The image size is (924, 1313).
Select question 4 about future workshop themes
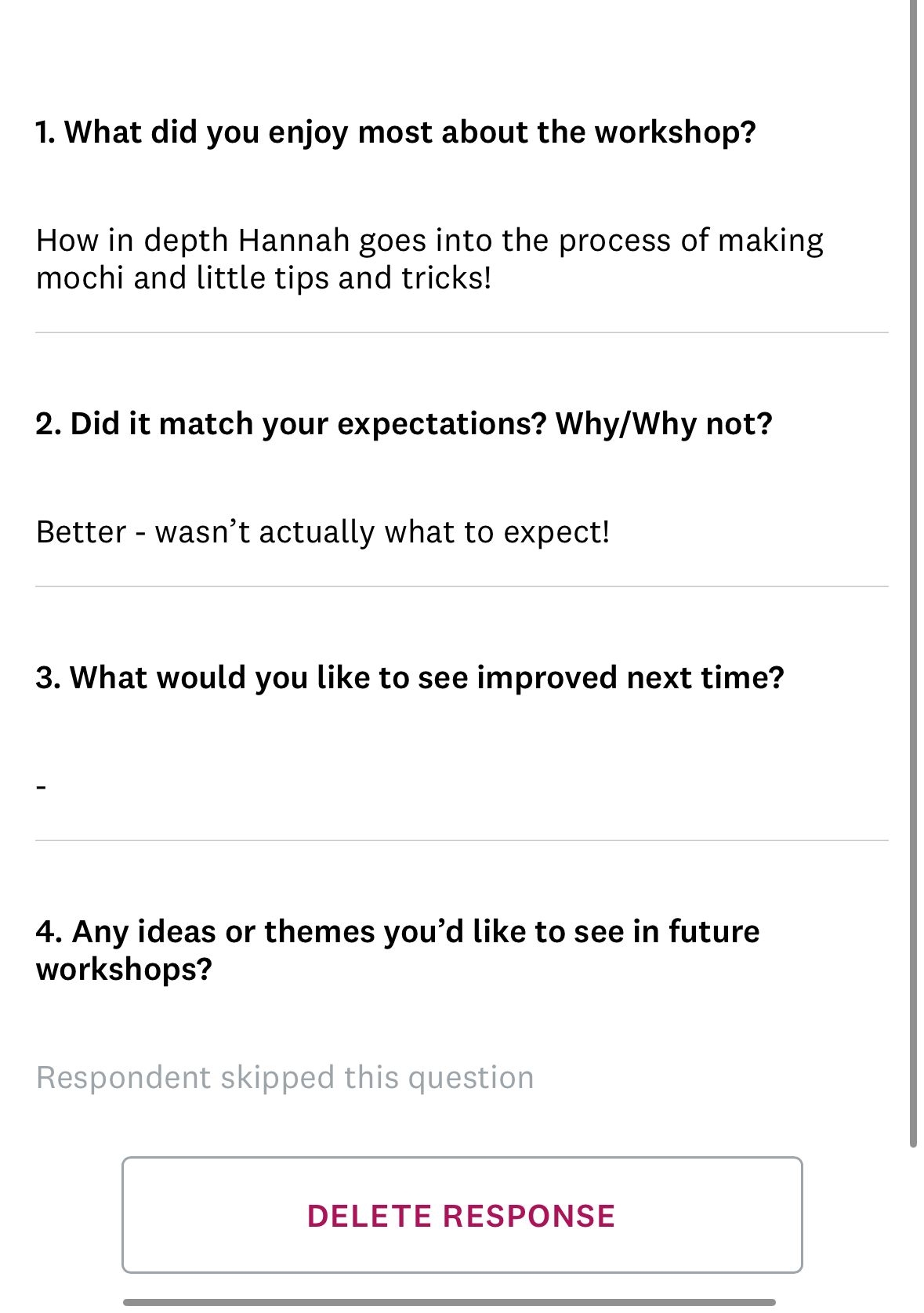[397, 950]
